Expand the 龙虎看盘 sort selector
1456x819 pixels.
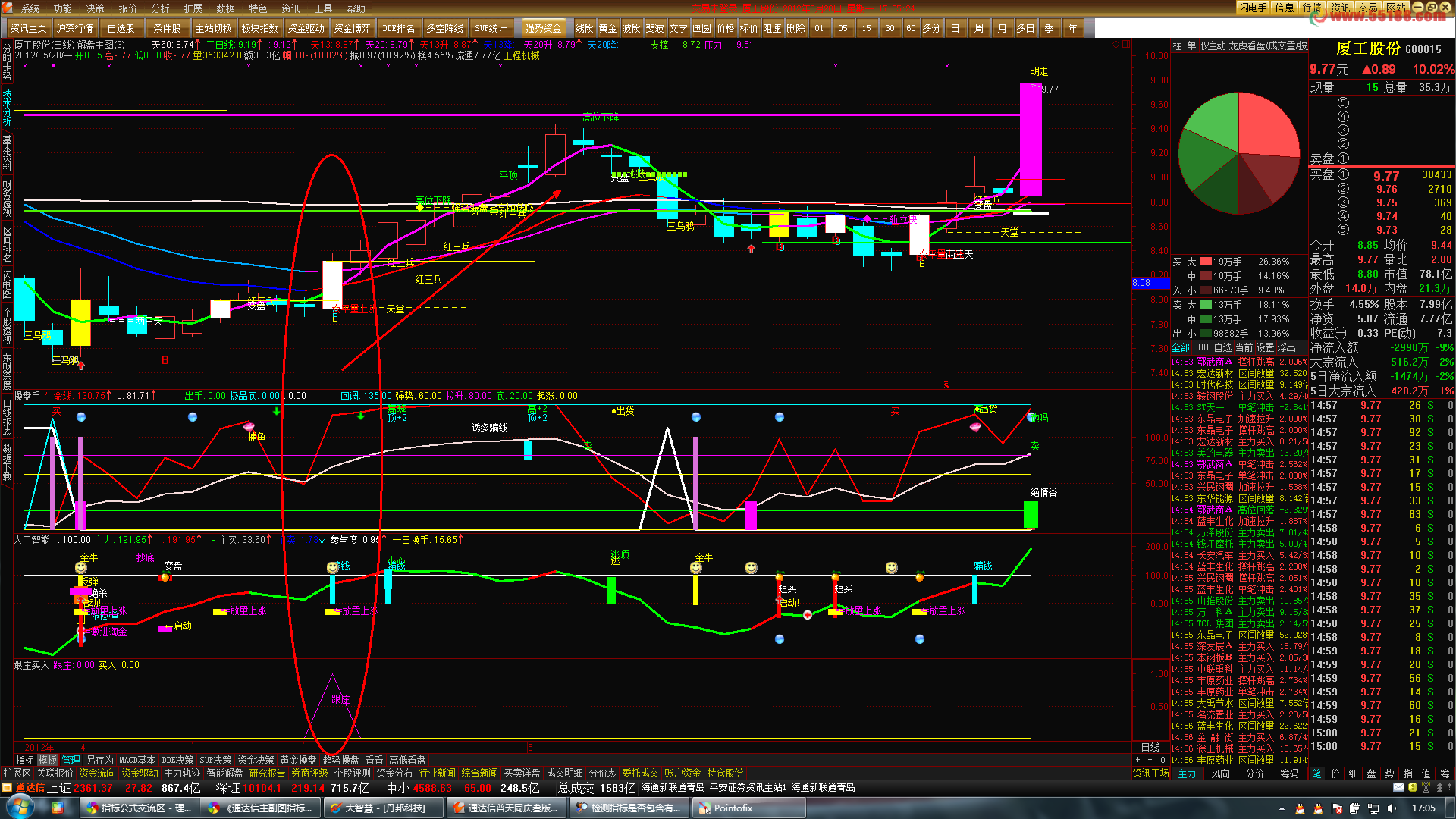tap(1268, 45)
